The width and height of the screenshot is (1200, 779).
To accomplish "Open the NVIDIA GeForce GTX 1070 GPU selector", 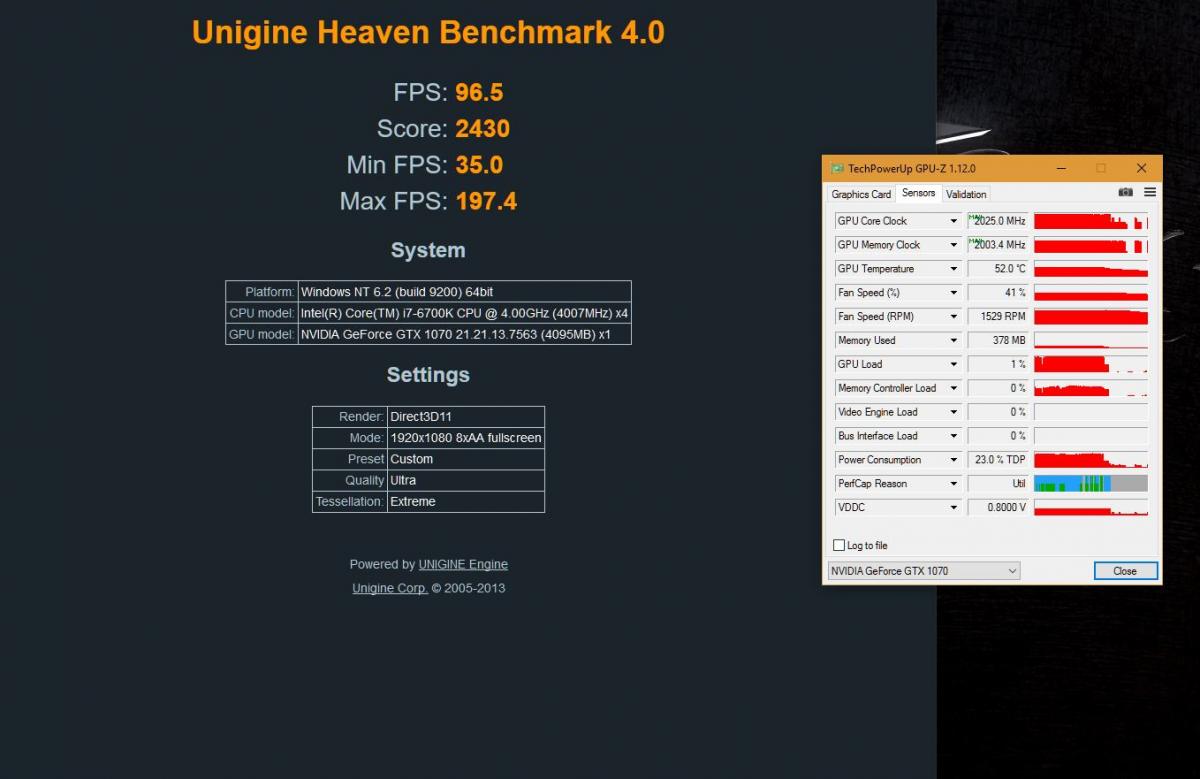I will [x=924, y=571].
